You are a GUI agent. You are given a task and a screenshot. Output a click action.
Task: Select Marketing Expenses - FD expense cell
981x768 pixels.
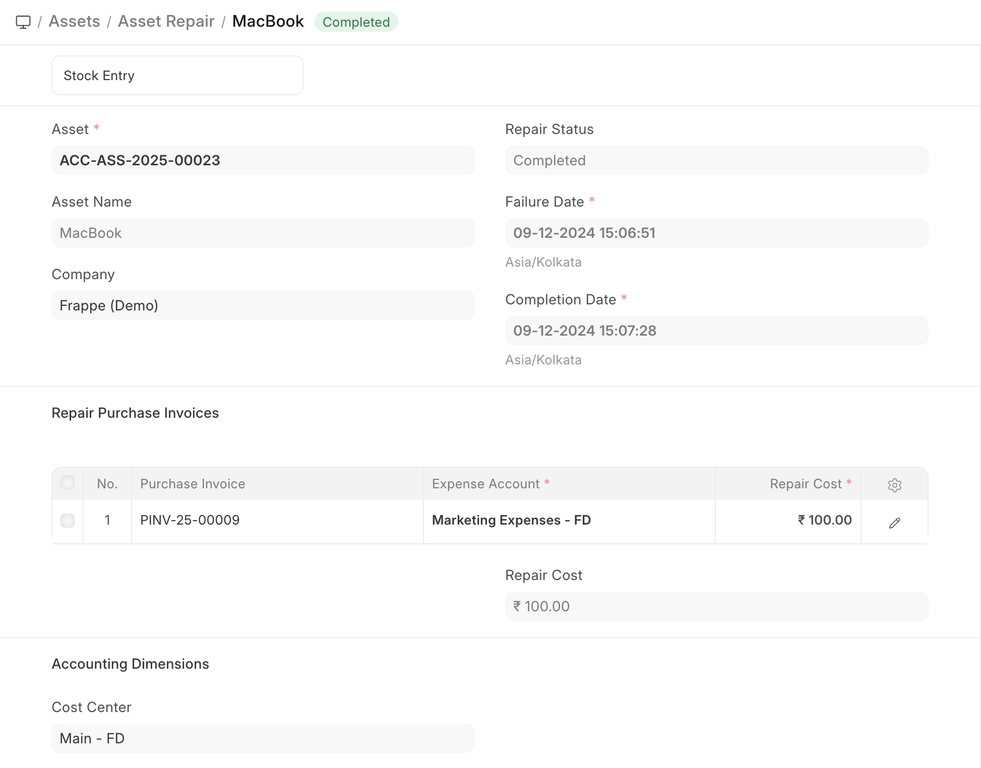[568, 521]
